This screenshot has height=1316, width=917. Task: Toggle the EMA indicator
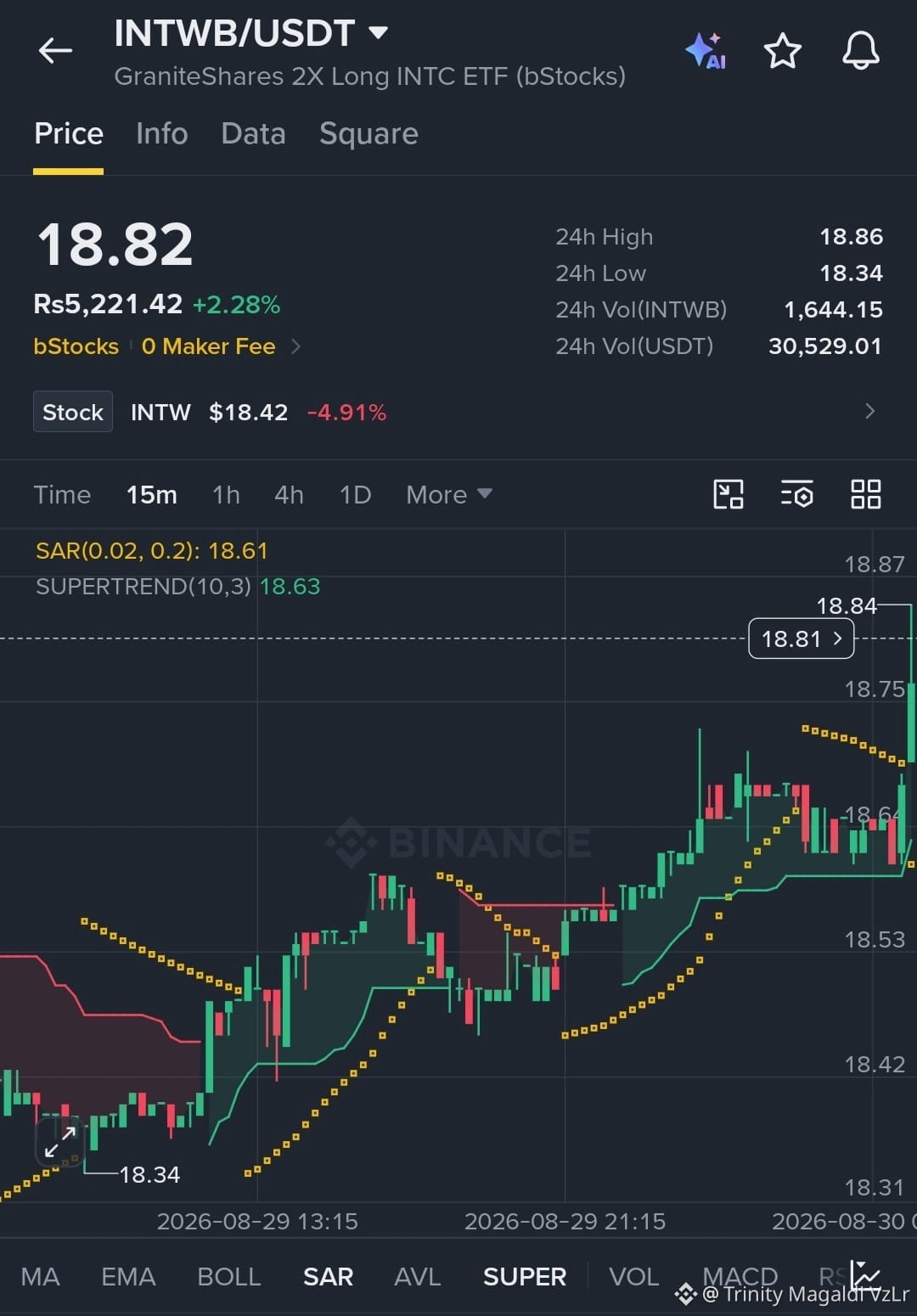point(128,1277)
